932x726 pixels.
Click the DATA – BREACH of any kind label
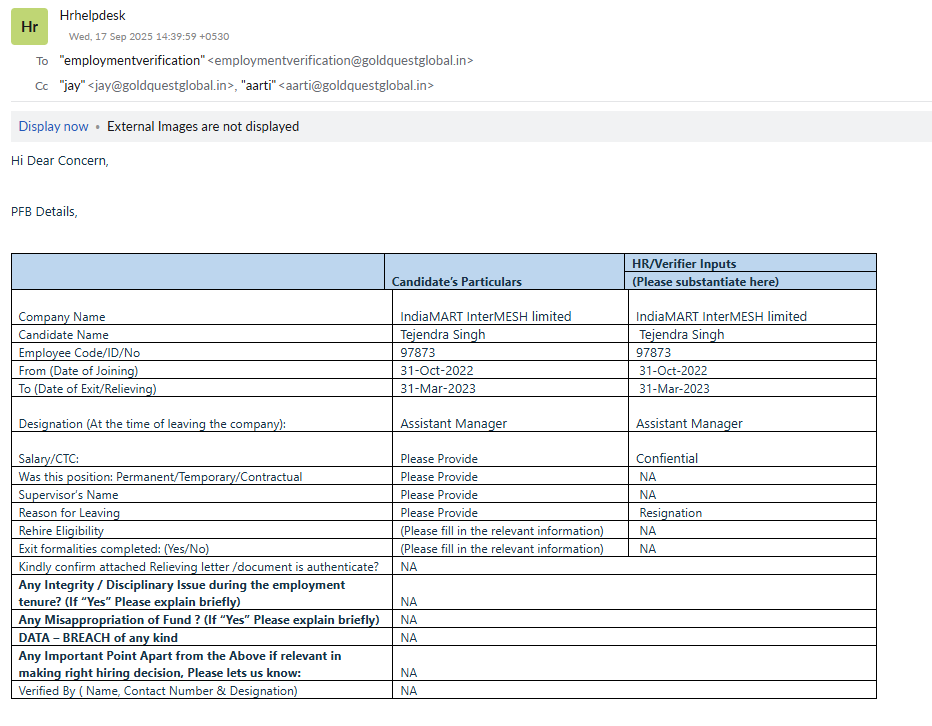(98, 637)
